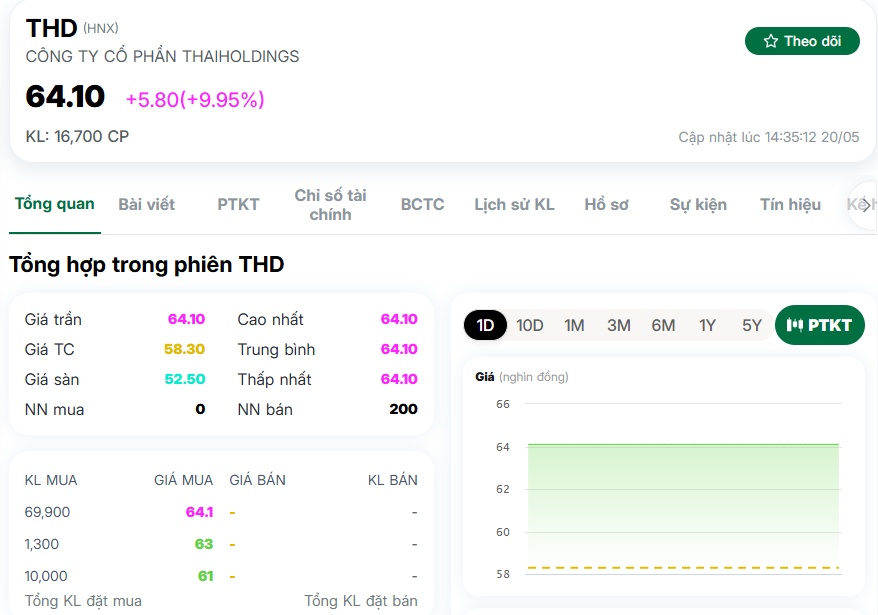Open the PTKT tab in navigation
The image size is (878, 615).
[x=238, y=204]
